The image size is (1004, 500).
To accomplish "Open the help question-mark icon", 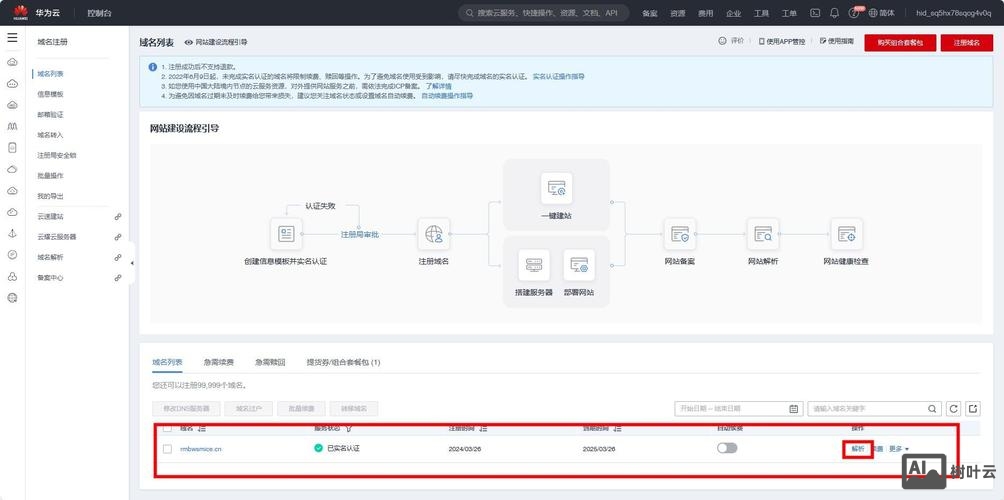I will (x=854, y=13).
